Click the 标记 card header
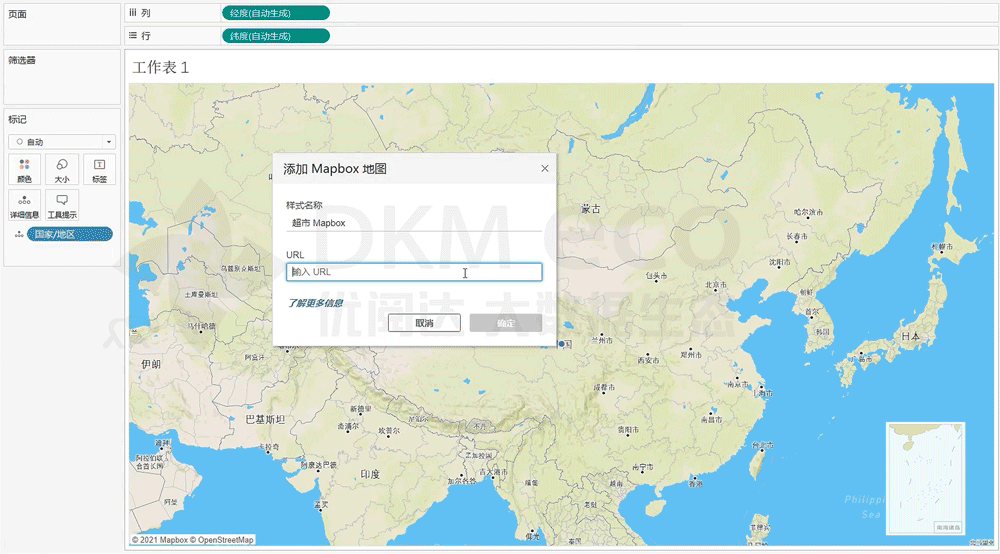The width and height of the screenshot is (1000, 554). click(17, 119)
